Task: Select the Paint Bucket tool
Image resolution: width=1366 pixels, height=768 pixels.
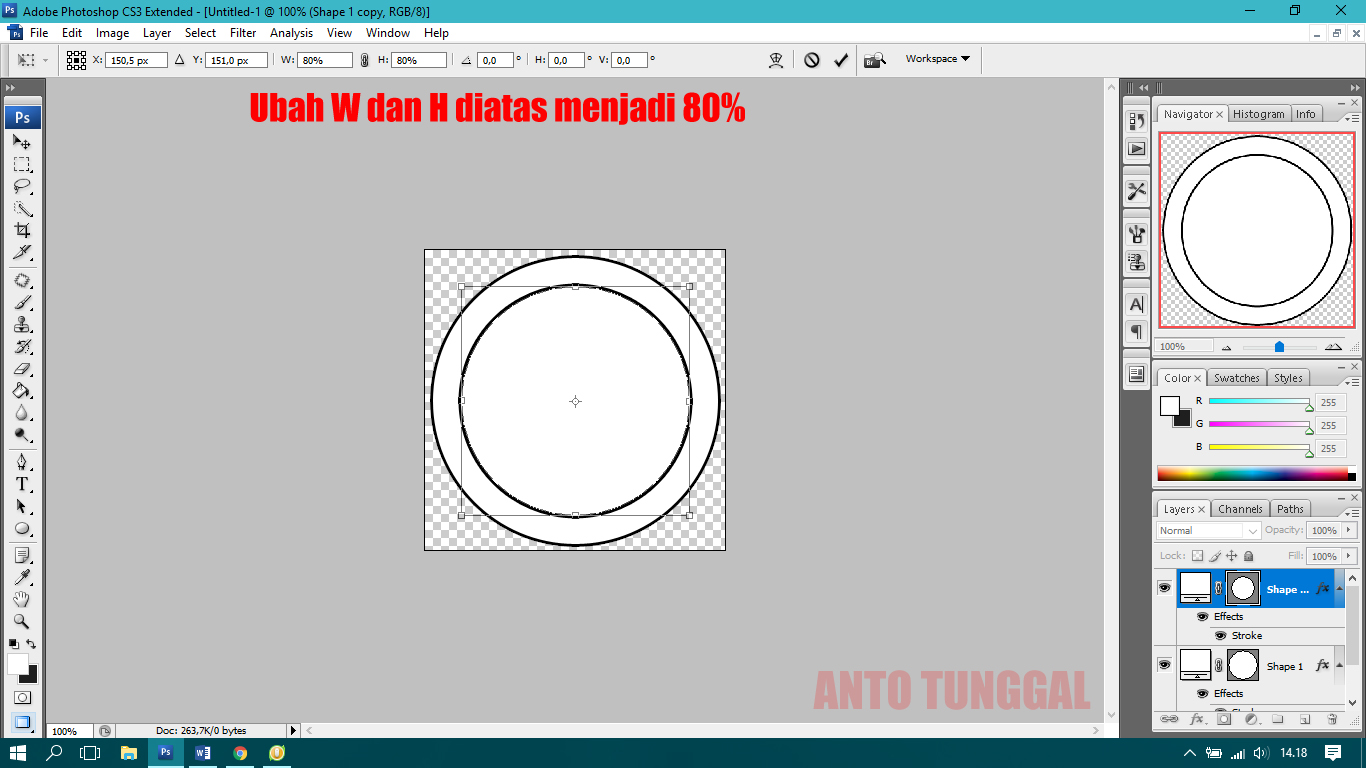Action: (x=22, y=391)
